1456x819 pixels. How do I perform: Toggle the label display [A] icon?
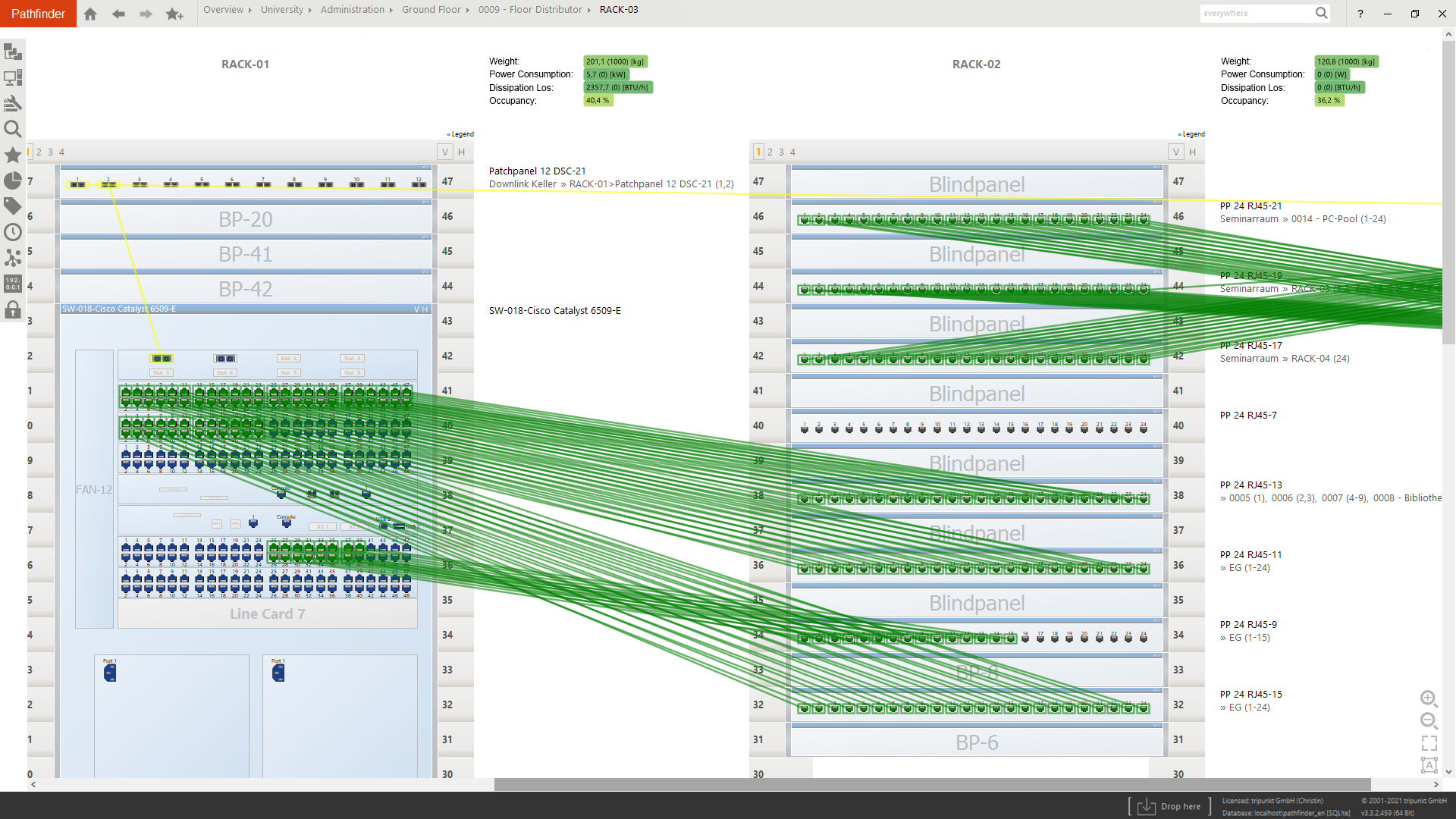click(1429, 765)
